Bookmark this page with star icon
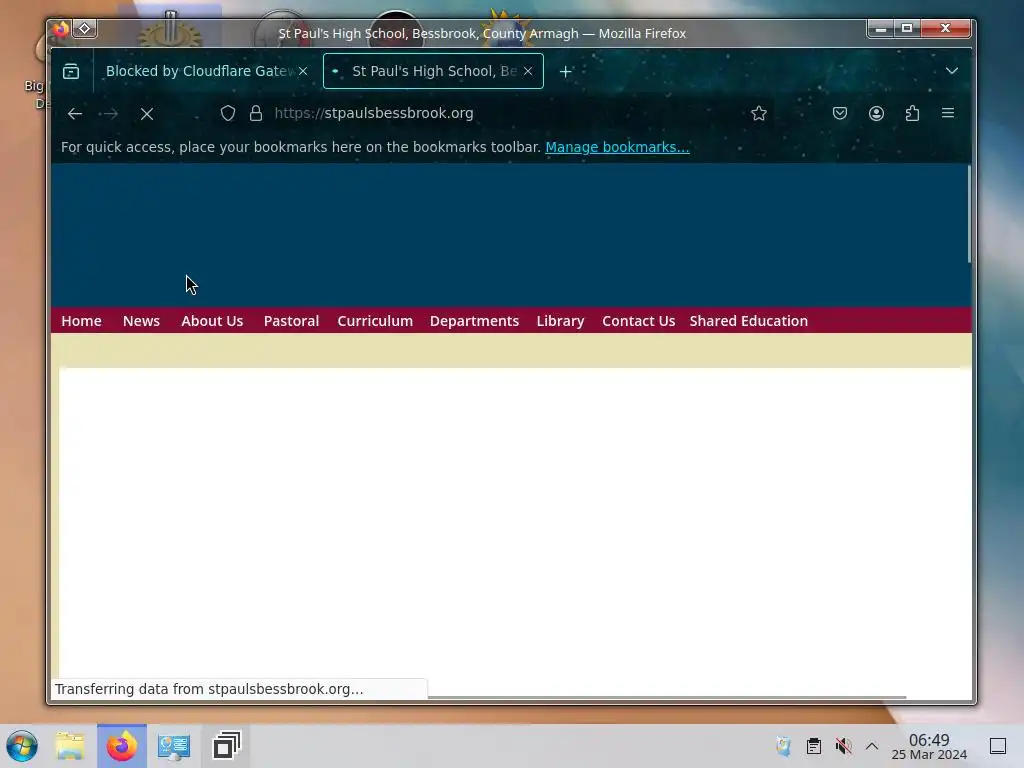Viewport: 1024px width, 768px height. 758,114
